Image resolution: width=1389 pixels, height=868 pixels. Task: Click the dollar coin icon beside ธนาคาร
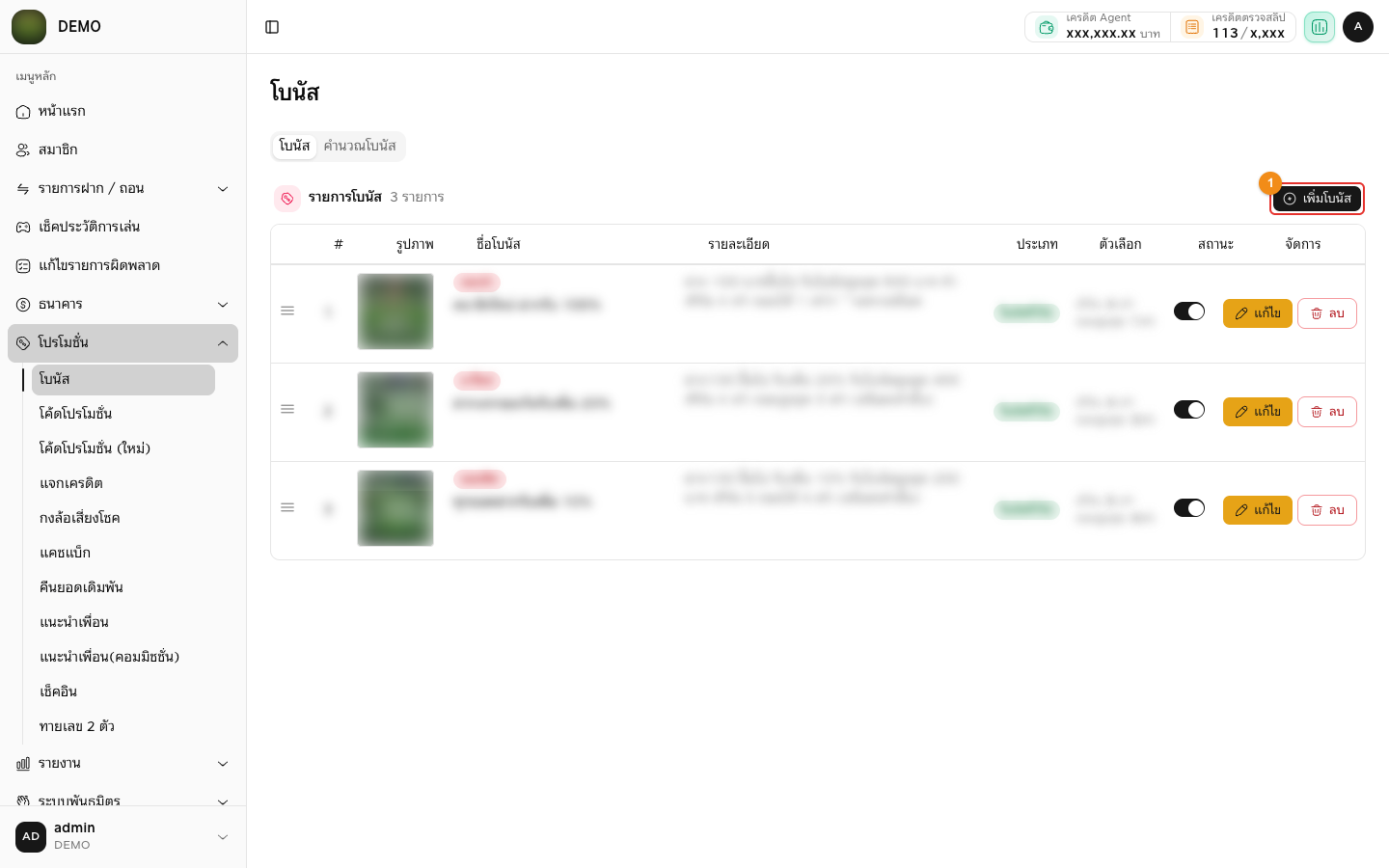[x=23, y=305]
